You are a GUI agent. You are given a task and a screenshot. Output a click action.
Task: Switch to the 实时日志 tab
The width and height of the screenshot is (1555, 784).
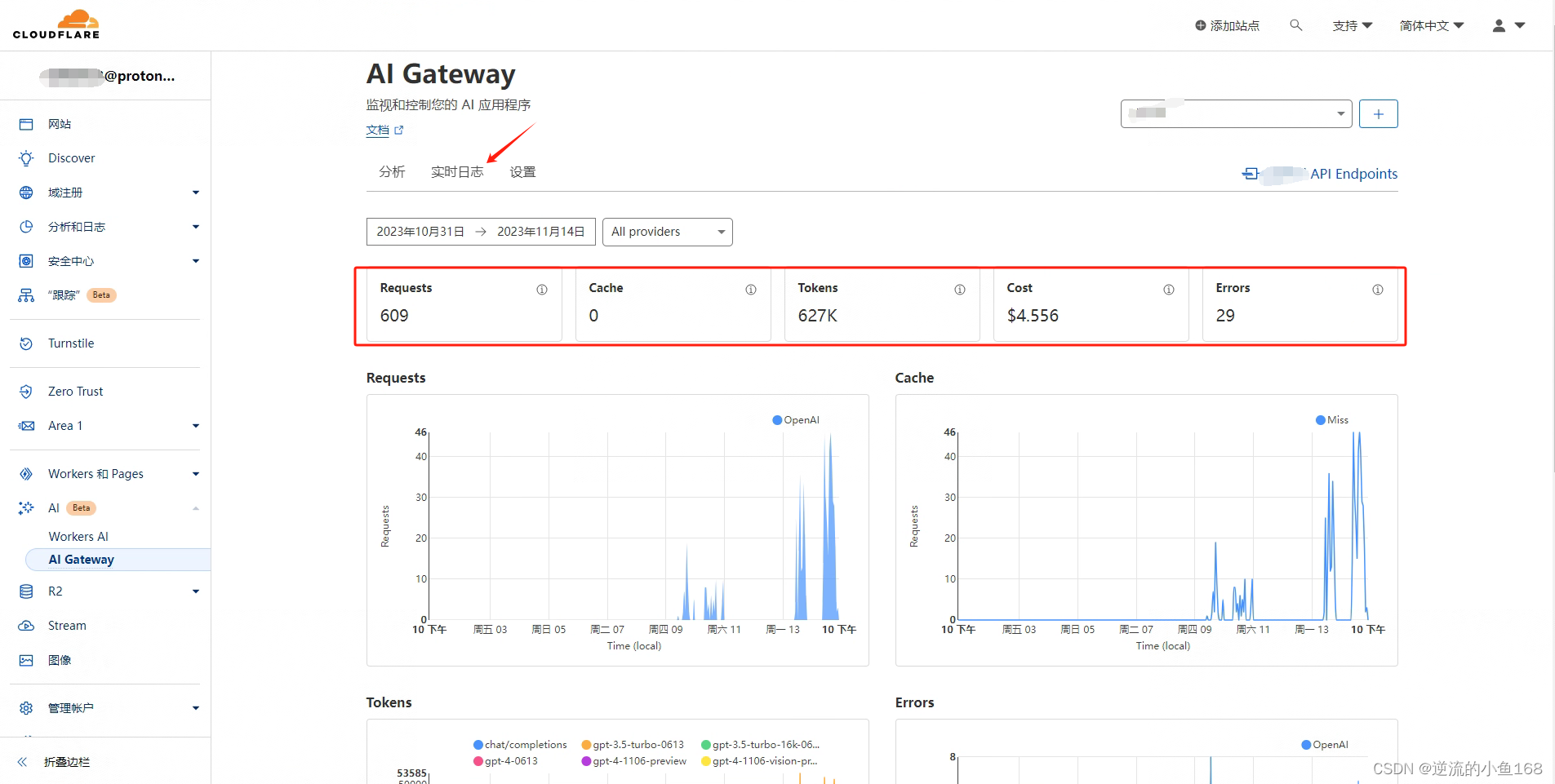(457, 171)
